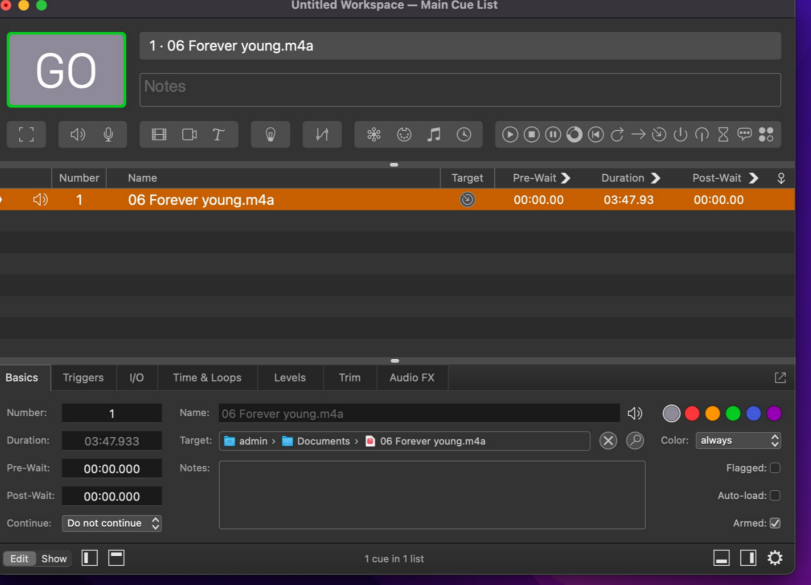811x585 pixels.
Task: Expand the Duration column chevron
Action: click(655, 178)
